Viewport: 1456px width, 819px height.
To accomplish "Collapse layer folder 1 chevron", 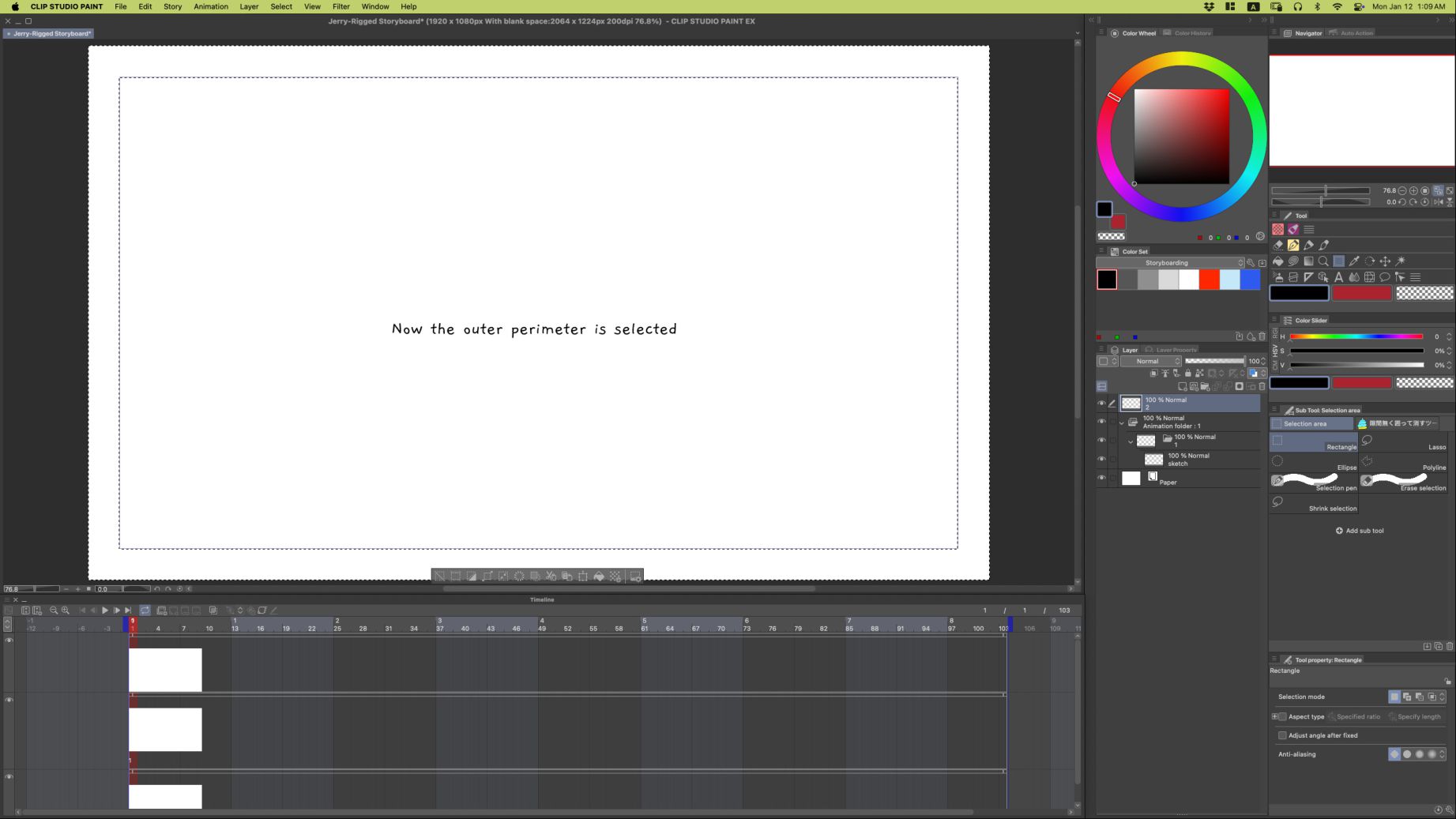I will (1131, 441).
